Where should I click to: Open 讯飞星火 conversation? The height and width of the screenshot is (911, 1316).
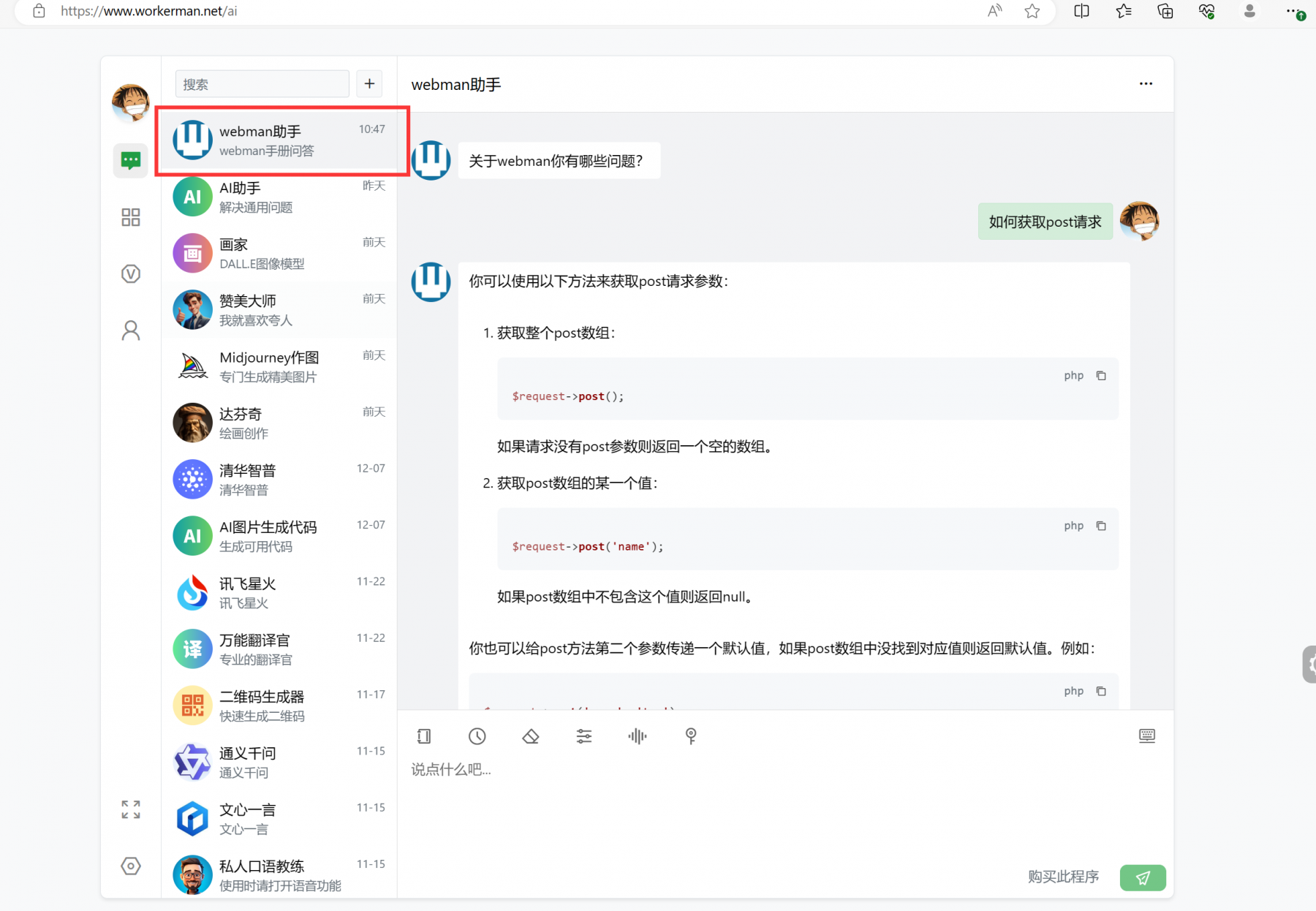279,592
